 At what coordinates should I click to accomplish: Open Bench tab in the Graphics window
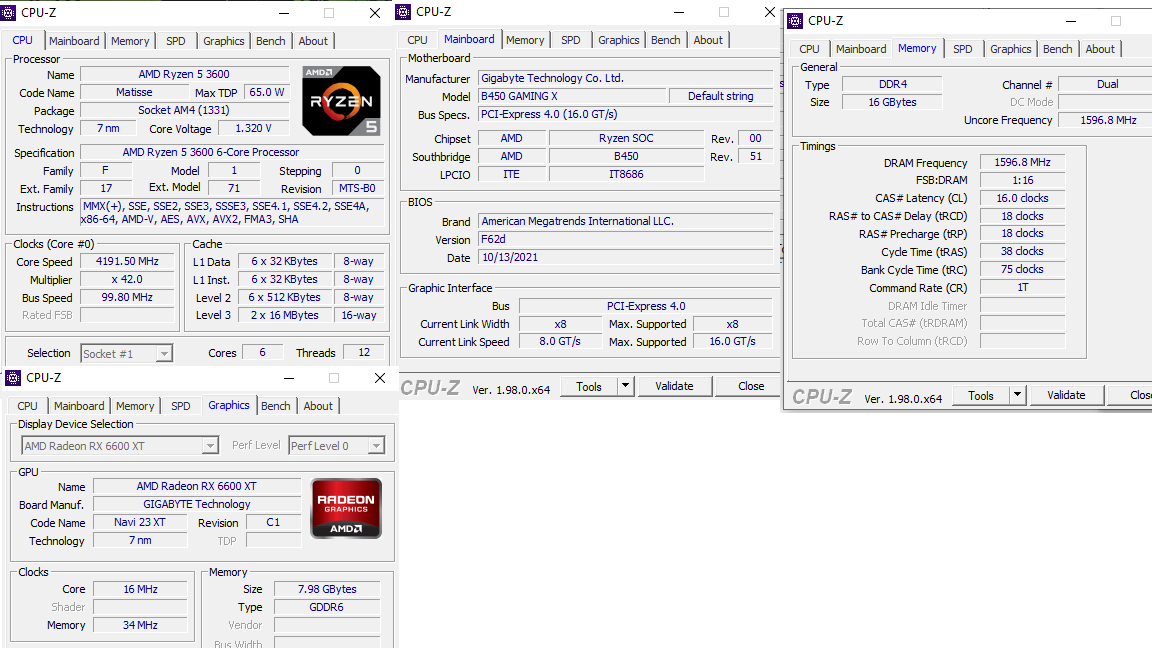276,406
